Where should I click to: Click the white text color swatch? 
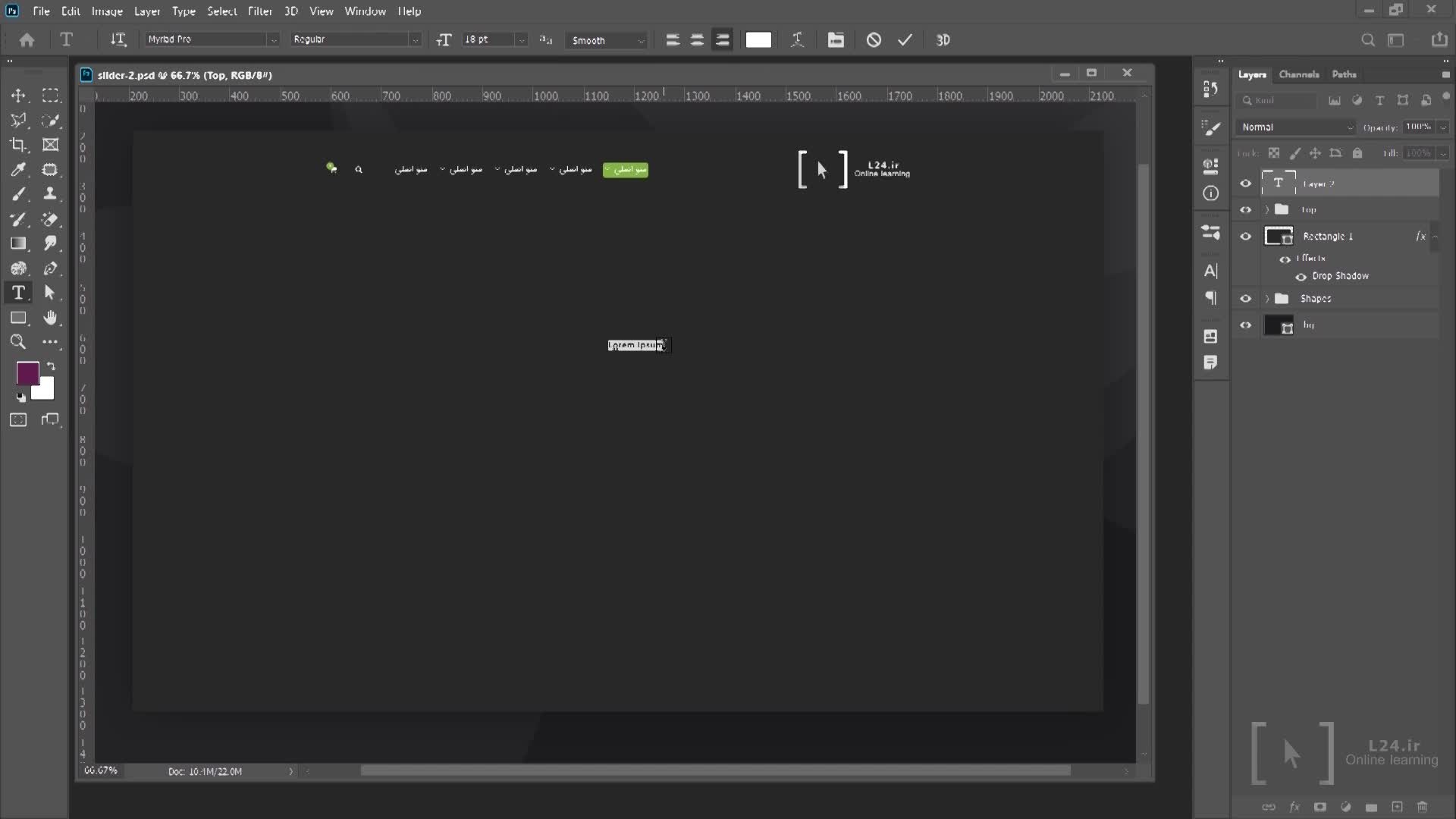coord(758,40)
